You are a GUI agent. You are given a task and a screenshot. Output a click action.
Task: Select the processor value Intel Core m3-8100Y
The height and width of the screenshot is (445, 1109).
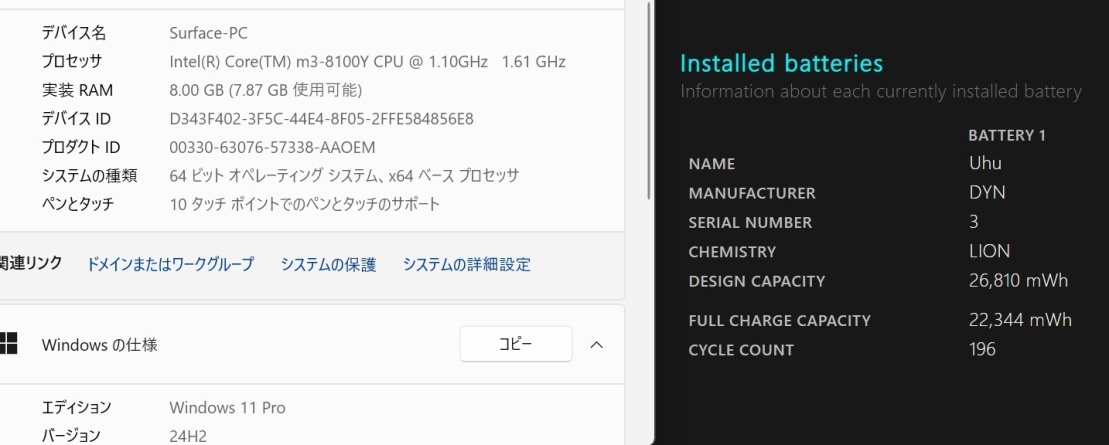[367, 62]
